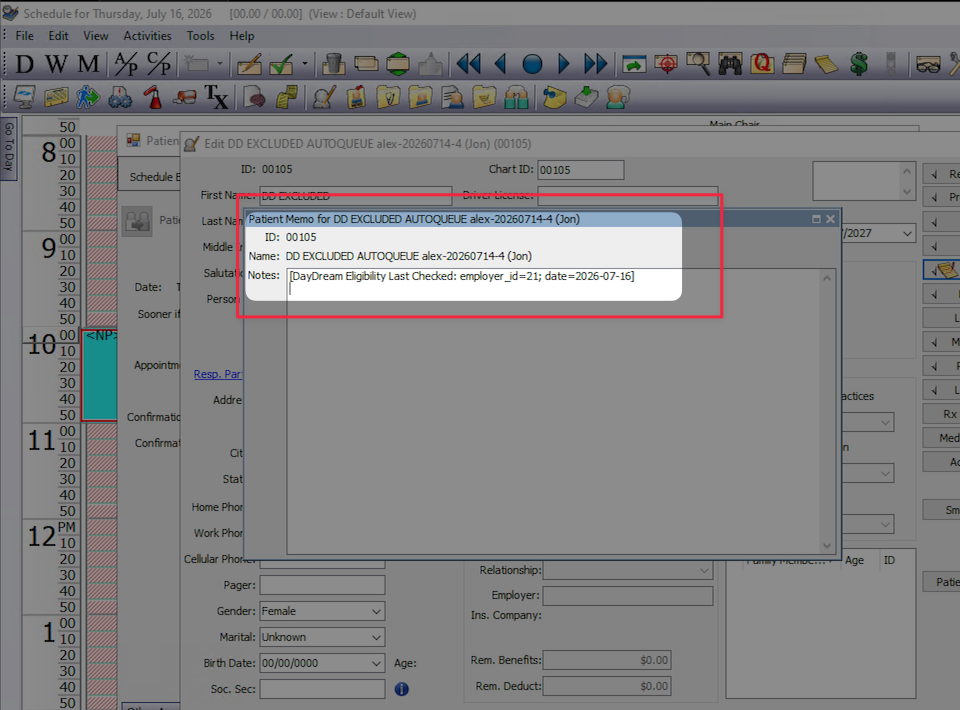This screenshot has width=960, height=710.
Task: Jump forward with double right arrows
Action: [595, 64]
